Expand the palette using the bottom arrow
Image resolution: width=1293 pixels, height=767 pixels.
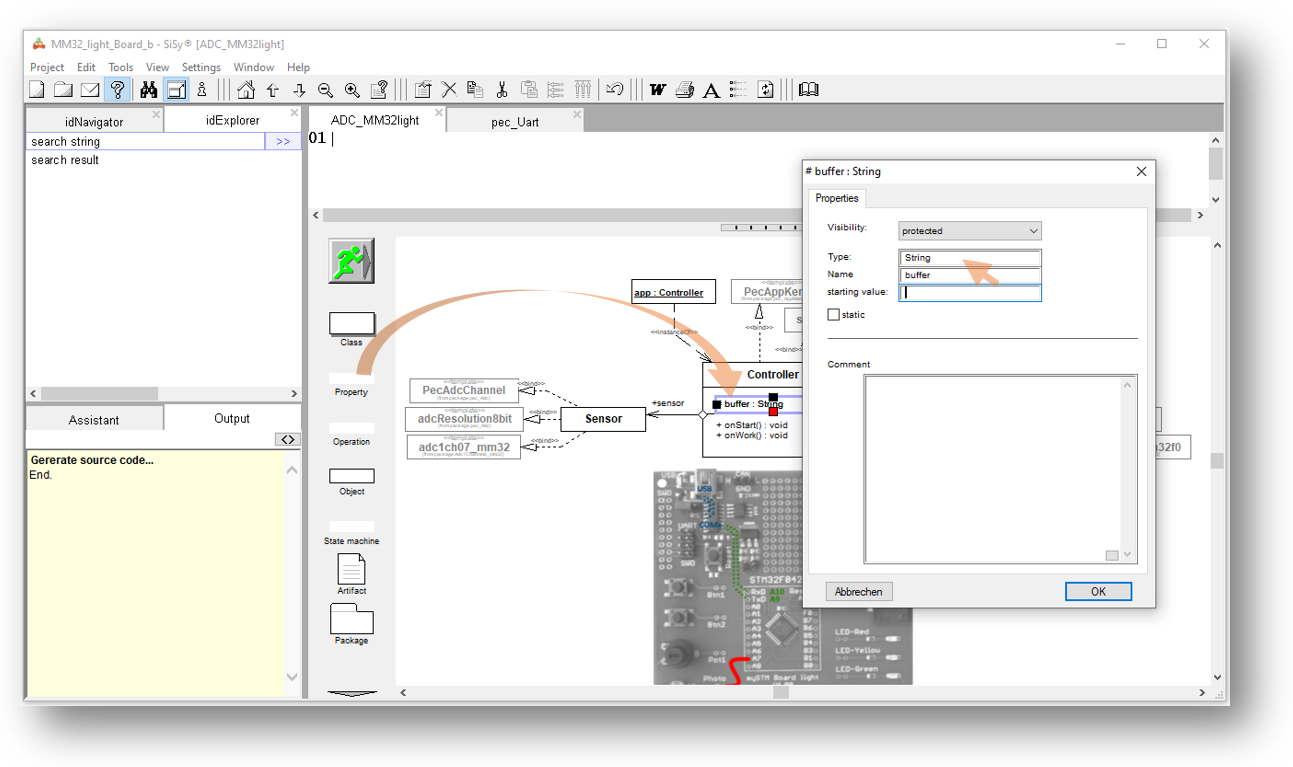point(352,692)
